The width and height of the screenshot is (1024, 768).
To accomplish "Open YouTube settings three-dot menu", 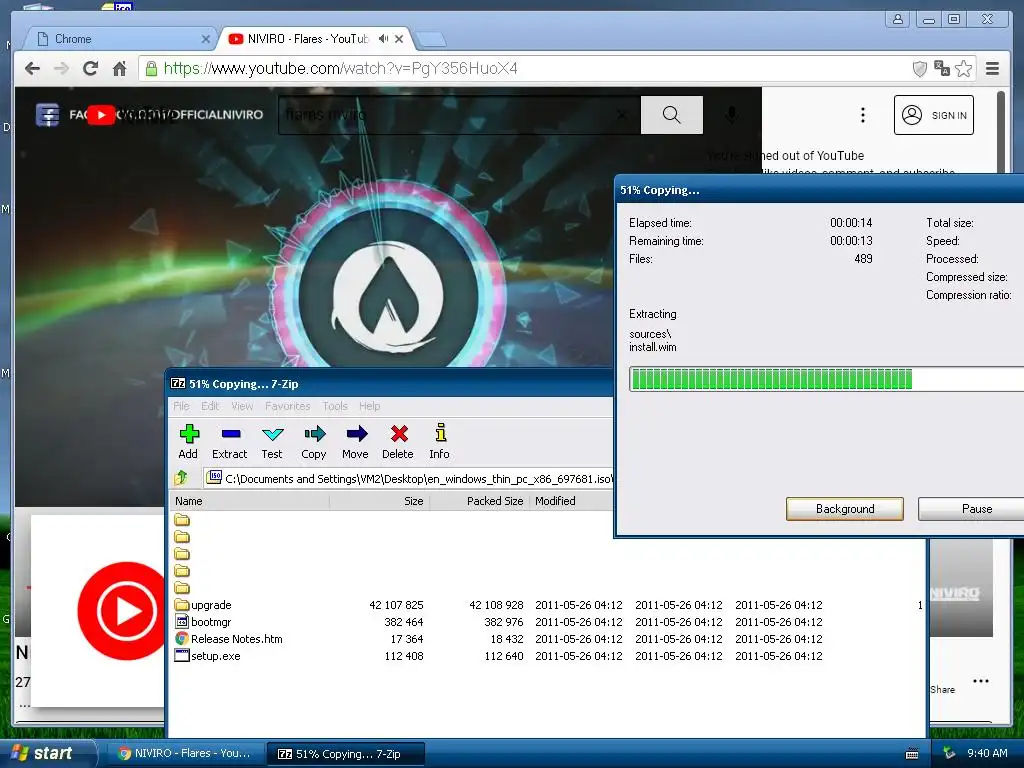I will pos(863,115).
